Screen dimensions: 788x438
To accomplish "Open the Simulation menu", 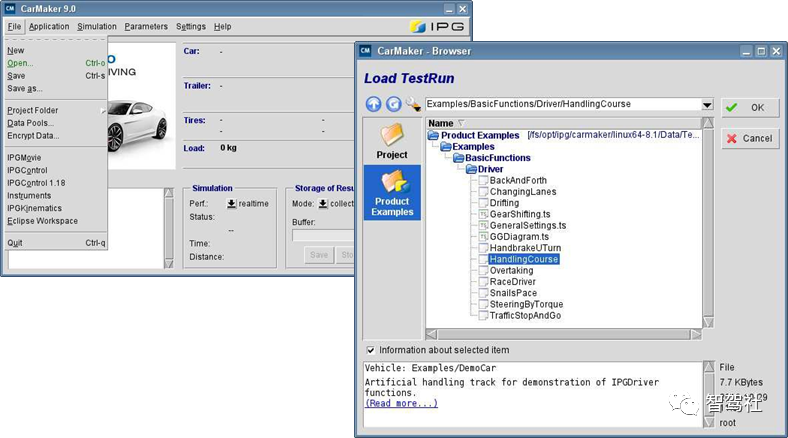I will coord(96,27).
